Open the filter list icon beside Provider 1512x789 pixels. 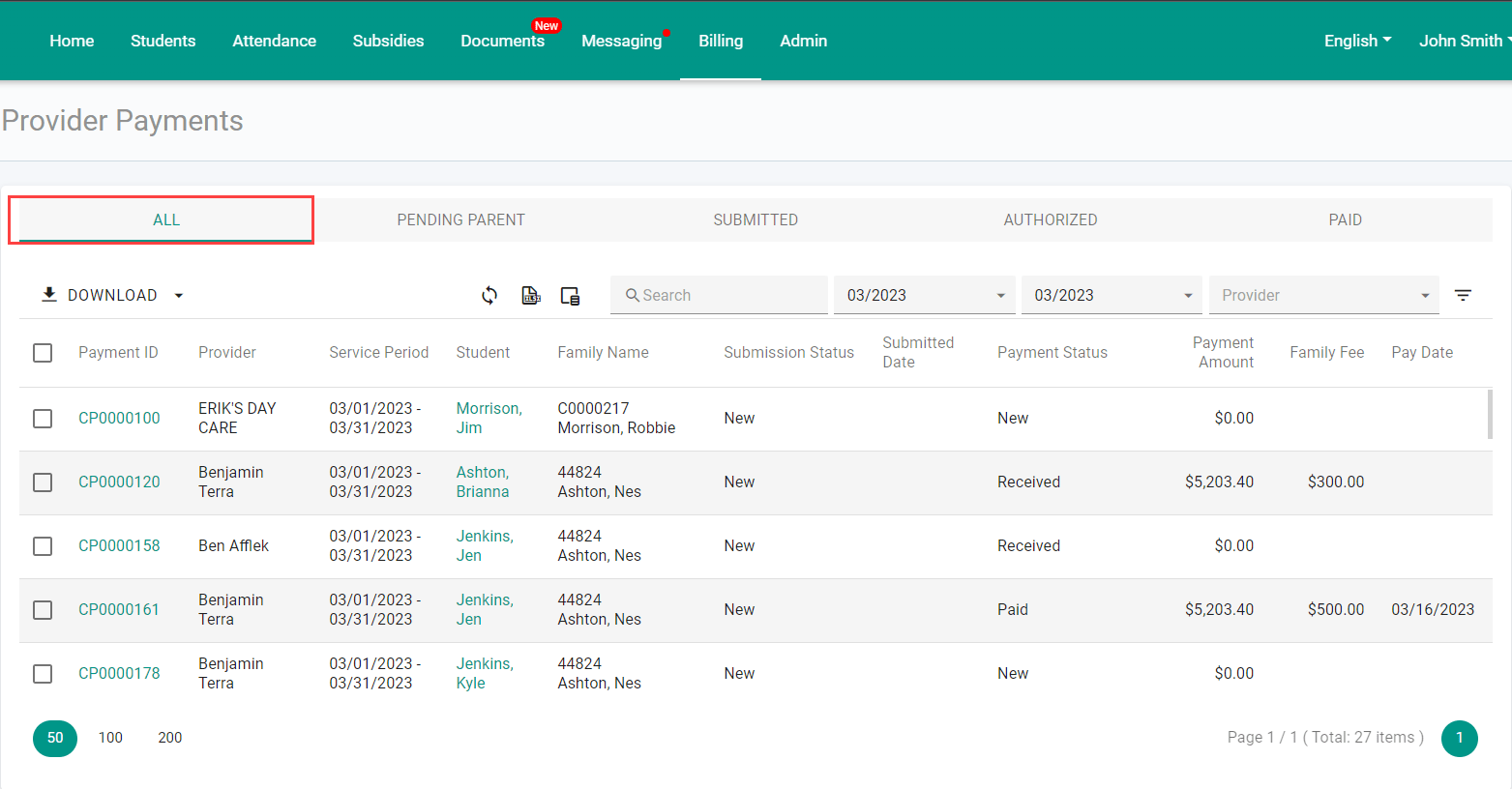click(1463, 295)
